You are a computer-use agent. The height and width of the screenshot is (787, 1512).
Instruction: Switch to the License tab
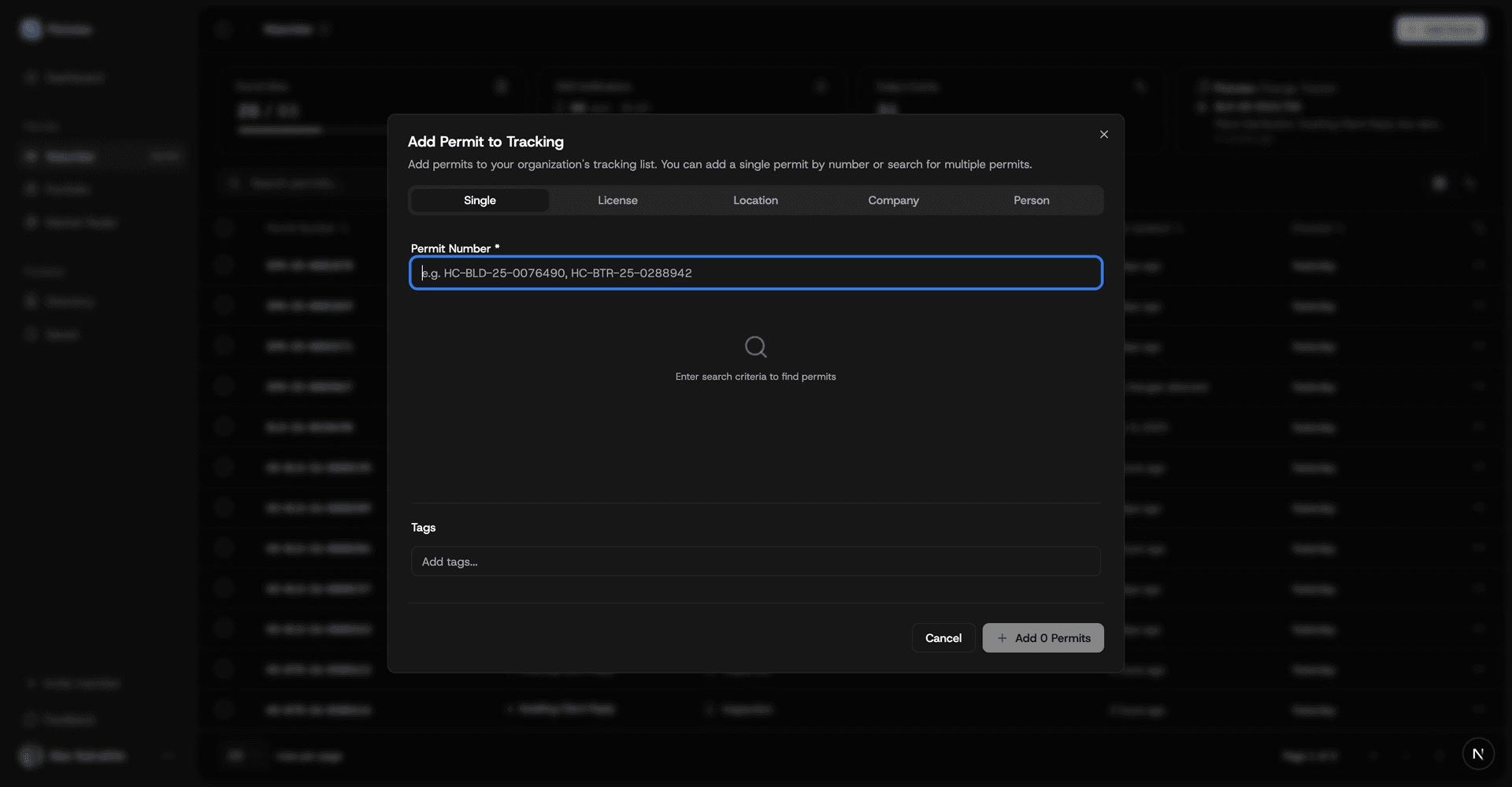pyautogui.click(x=617, y=200)
